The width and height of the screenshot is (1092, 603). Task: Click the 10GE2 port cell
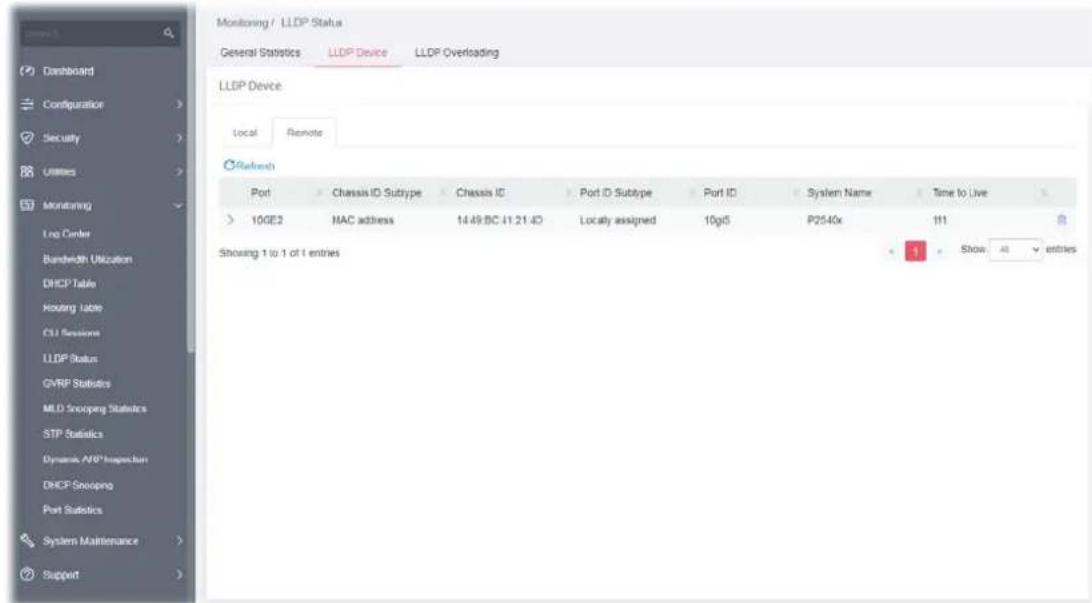click(267, 220)
